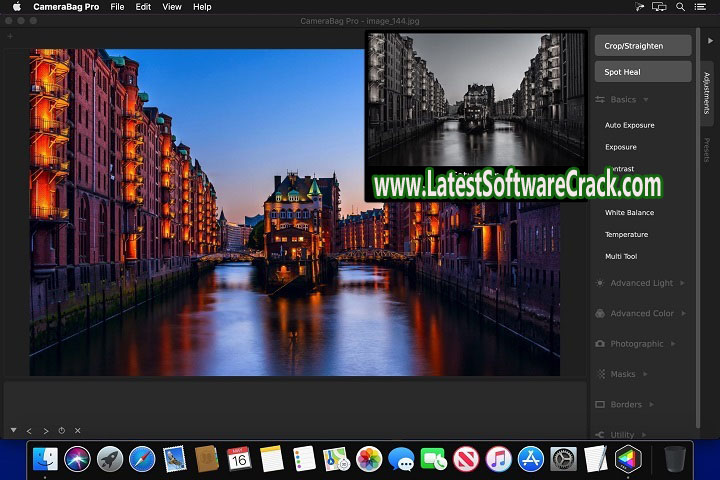
Task: Add the White Balance adjustment
Action: [x=630, y=213]
